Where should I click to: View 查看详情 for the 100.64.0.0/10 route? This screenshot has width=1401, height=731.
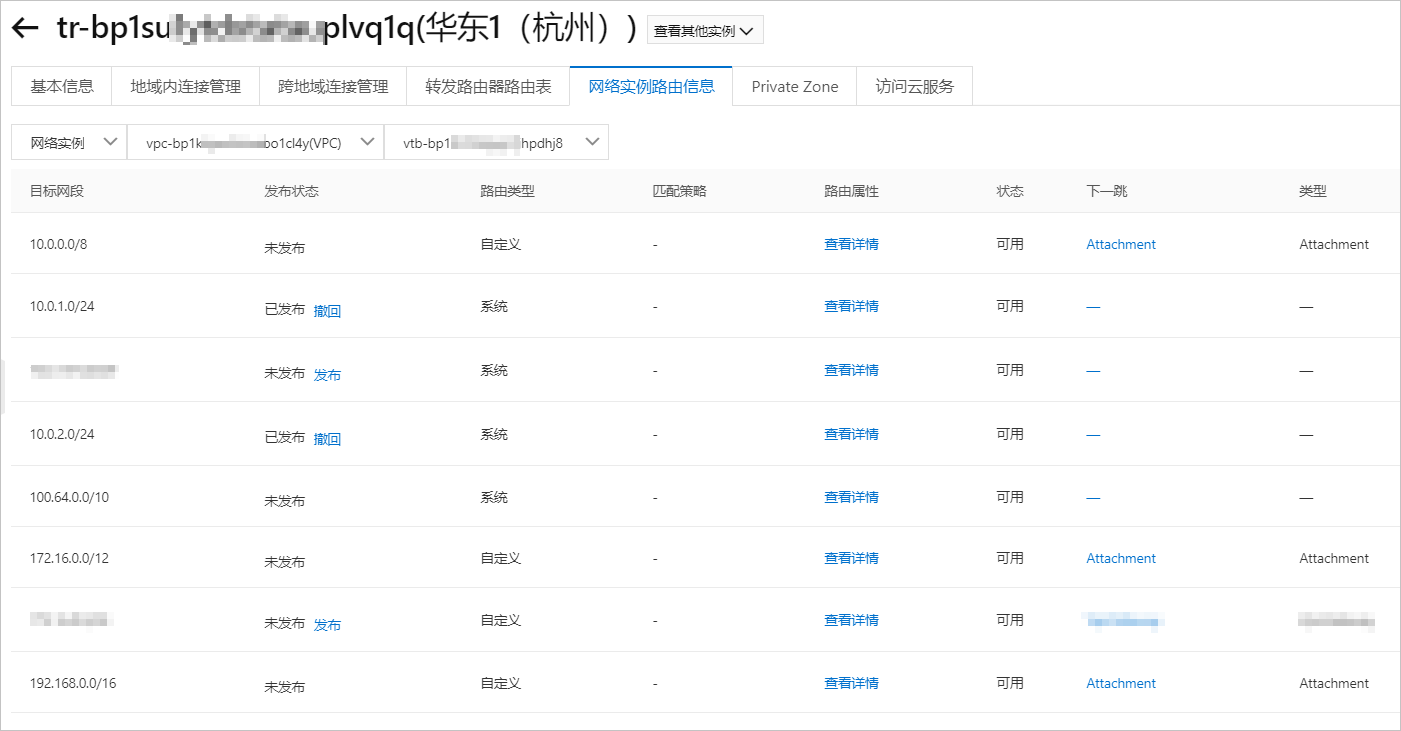coord(851,497)
